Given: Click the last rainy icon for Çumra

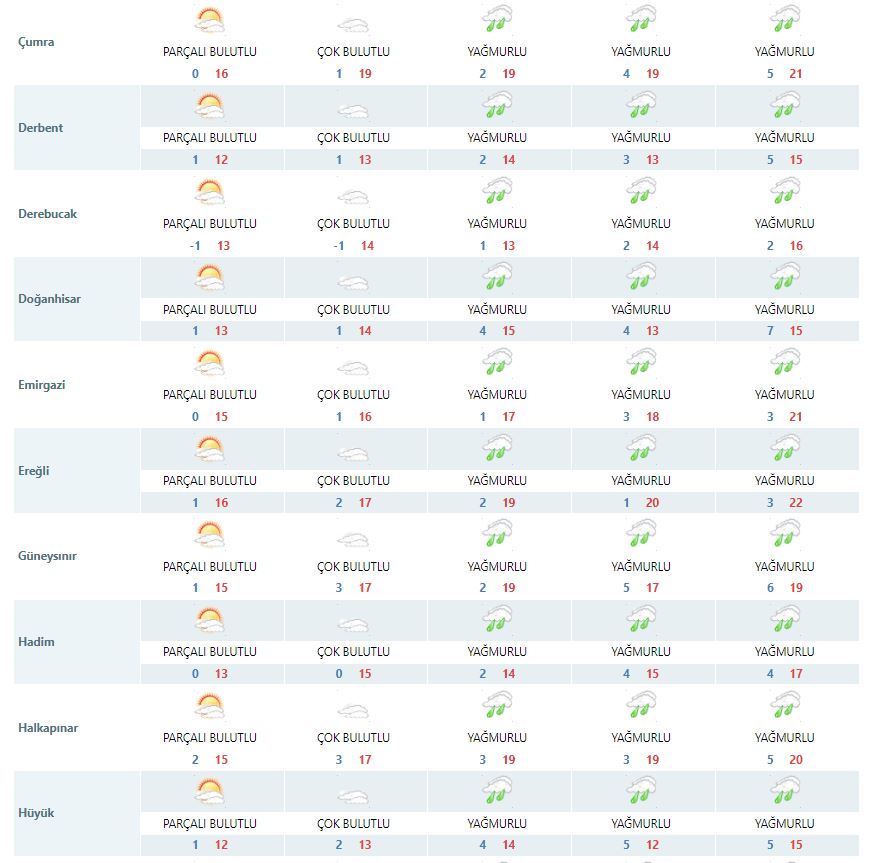Looking at the screenshot, I should (x=785, y=19).
